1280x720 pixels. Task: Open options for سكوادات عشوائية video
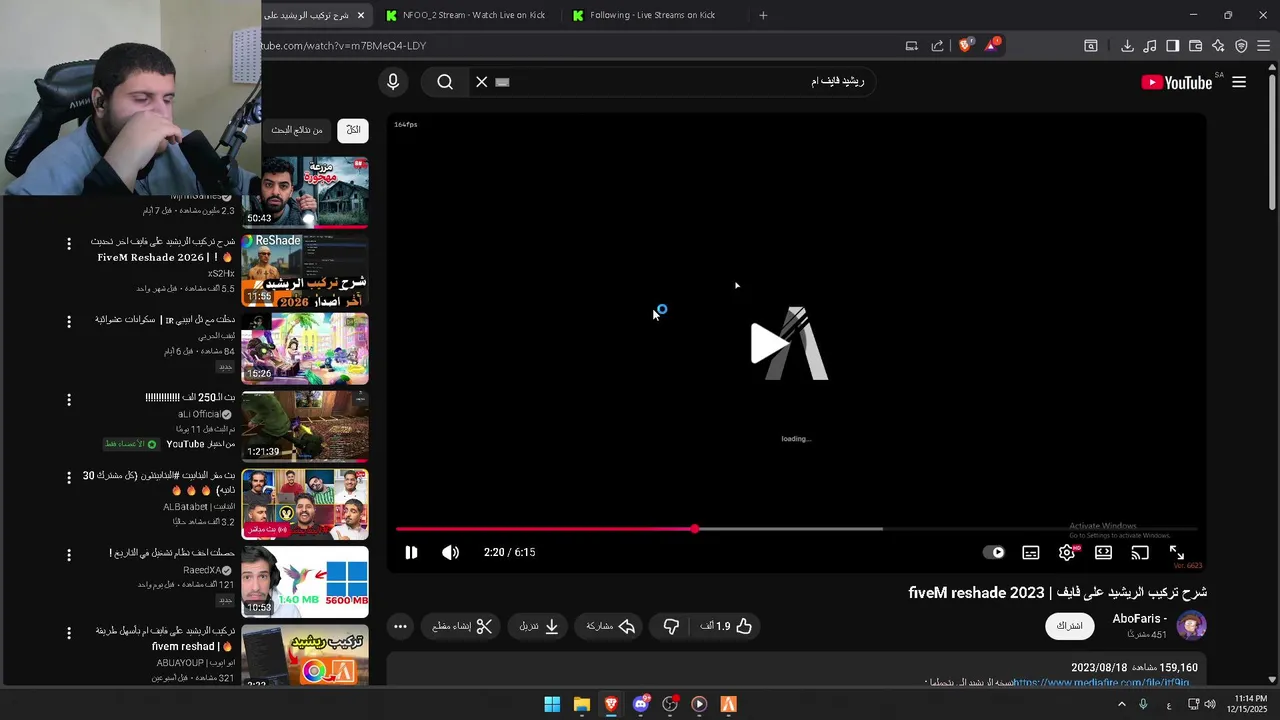point(69,322)
